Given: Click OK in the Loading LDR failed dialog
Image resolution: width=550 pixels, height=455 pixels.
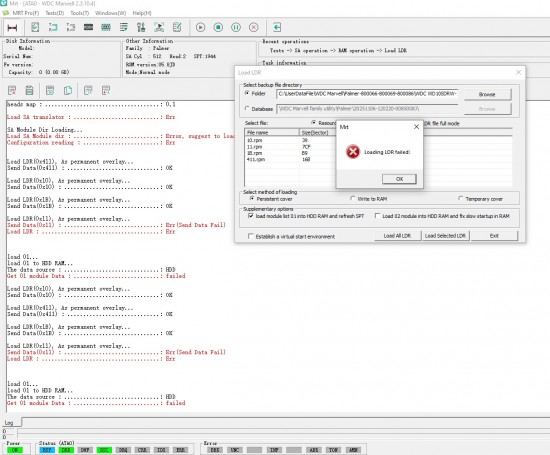Looking at the screenshot, I should click(x=399, y=179).
